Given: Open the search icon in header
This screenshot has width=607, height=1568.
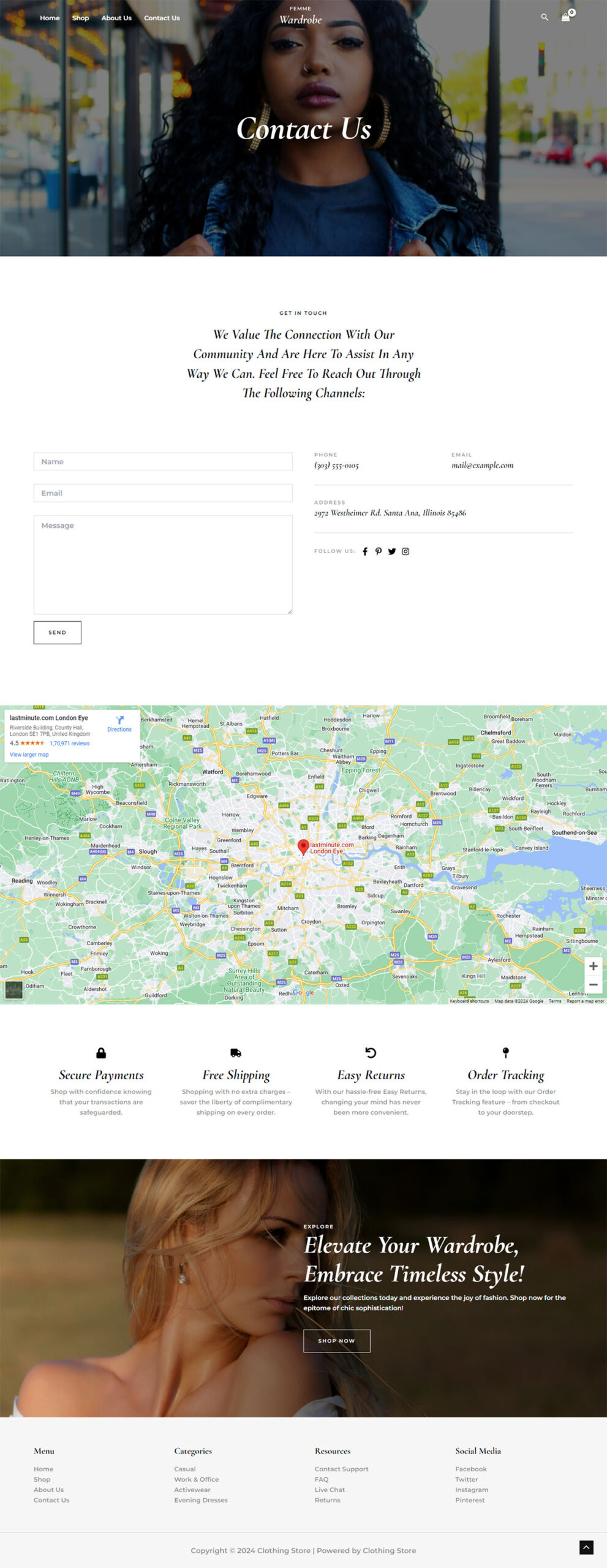Looking at the screenshot, I should (544, 17).
